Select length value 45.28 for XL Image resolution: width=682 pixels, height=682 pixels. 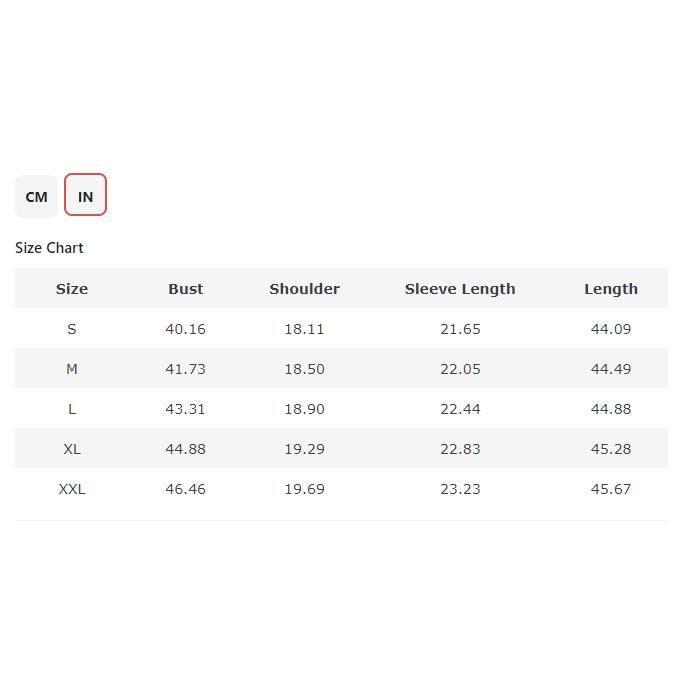click(611, 449)
